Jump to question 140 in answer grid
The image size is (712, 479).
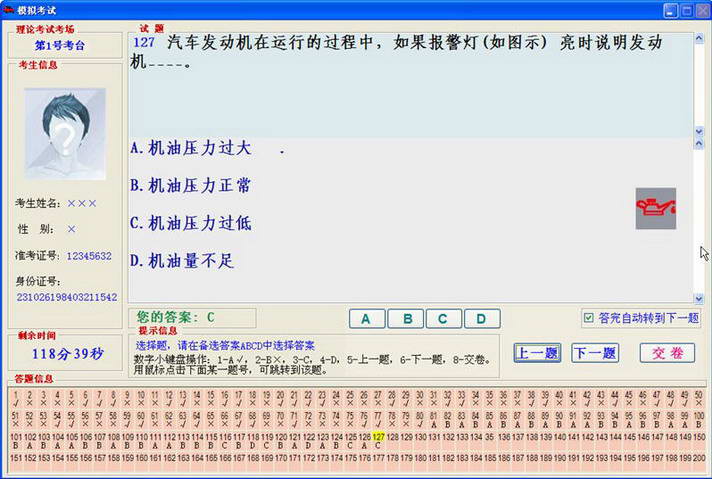[559, 437]
